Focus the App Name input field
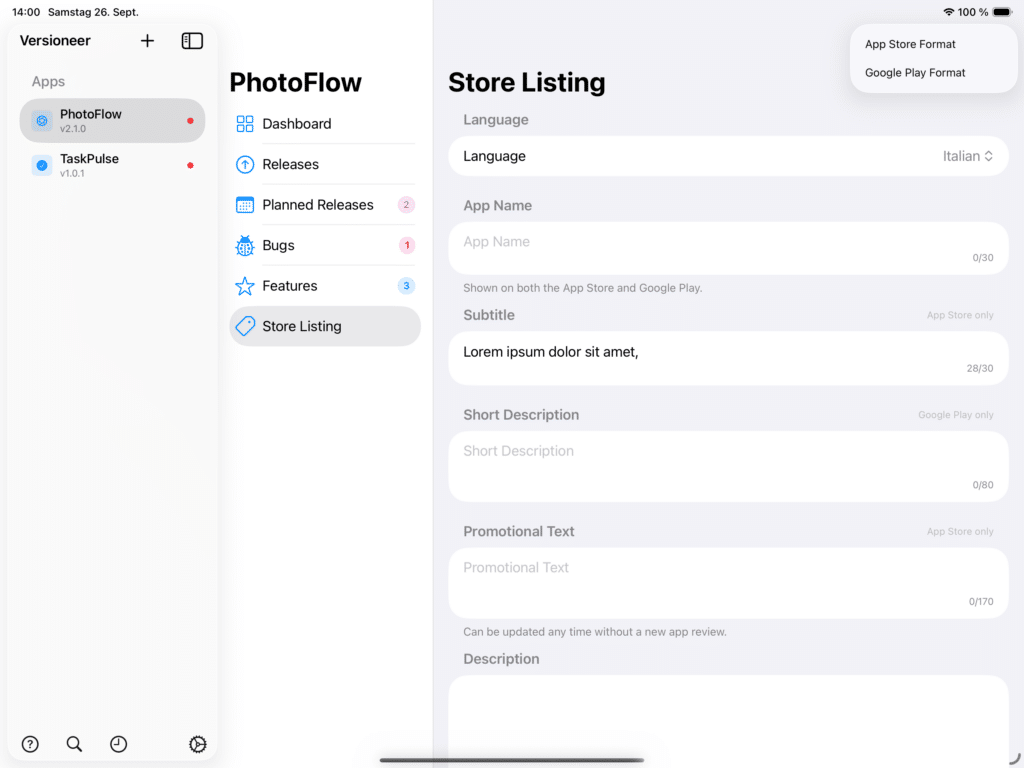Viewport: 1024px width, 768px height. point(728,248)
